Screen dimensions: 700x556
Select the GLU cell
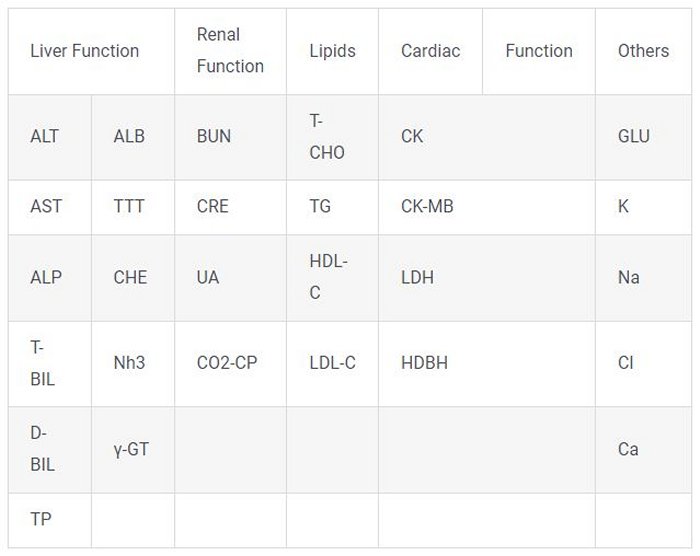click(633, 137)
